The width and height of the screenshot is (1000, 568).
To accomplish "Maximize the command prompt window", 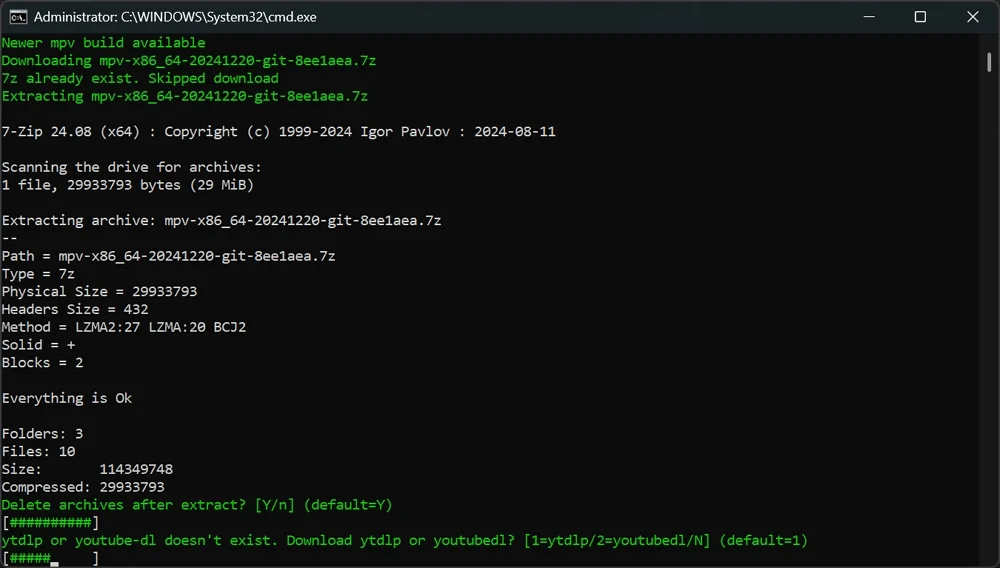I will click(920, 17).
